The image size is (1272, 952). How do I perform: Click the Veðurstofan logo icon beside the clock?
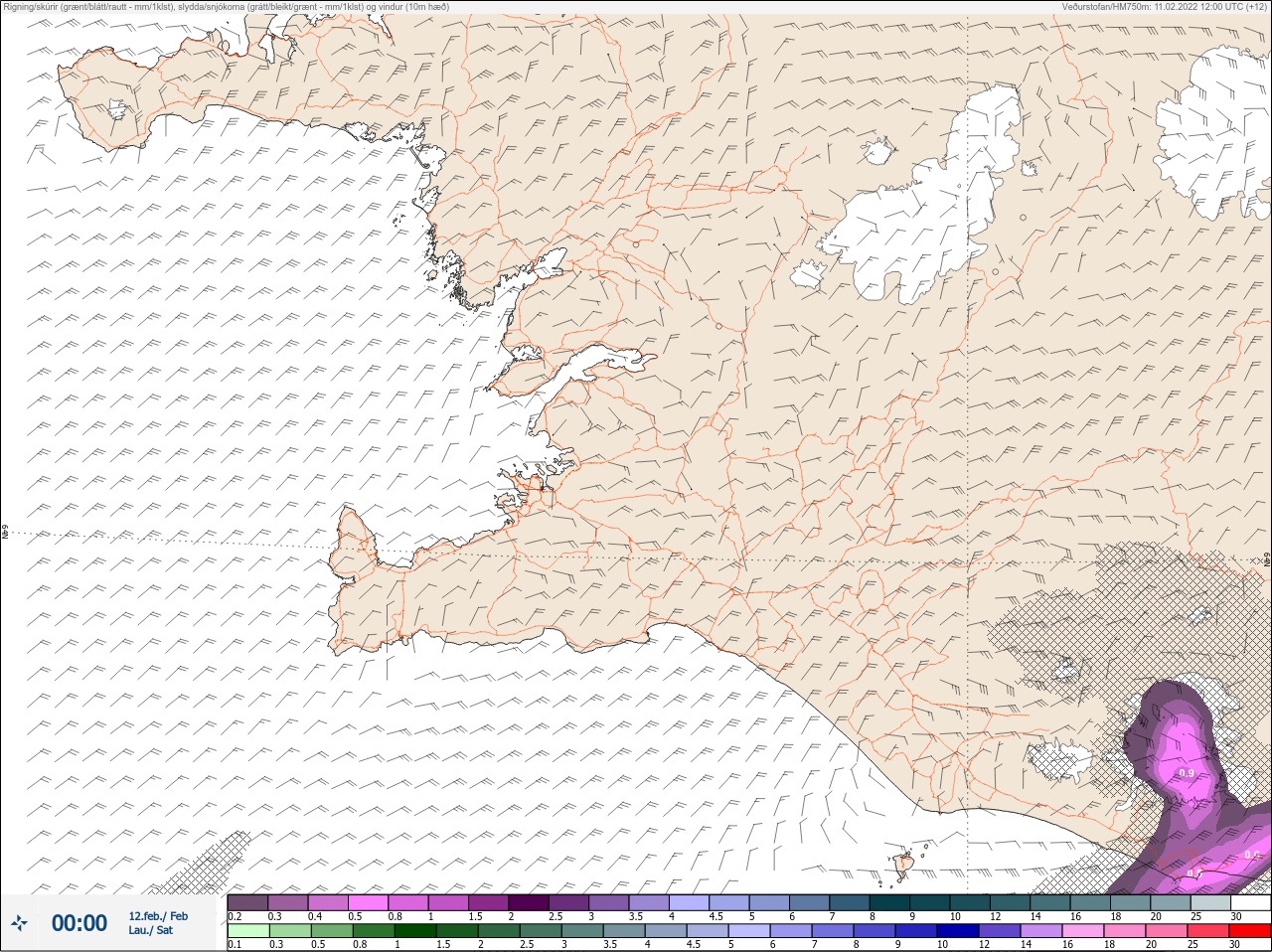[x=20, y=923]
